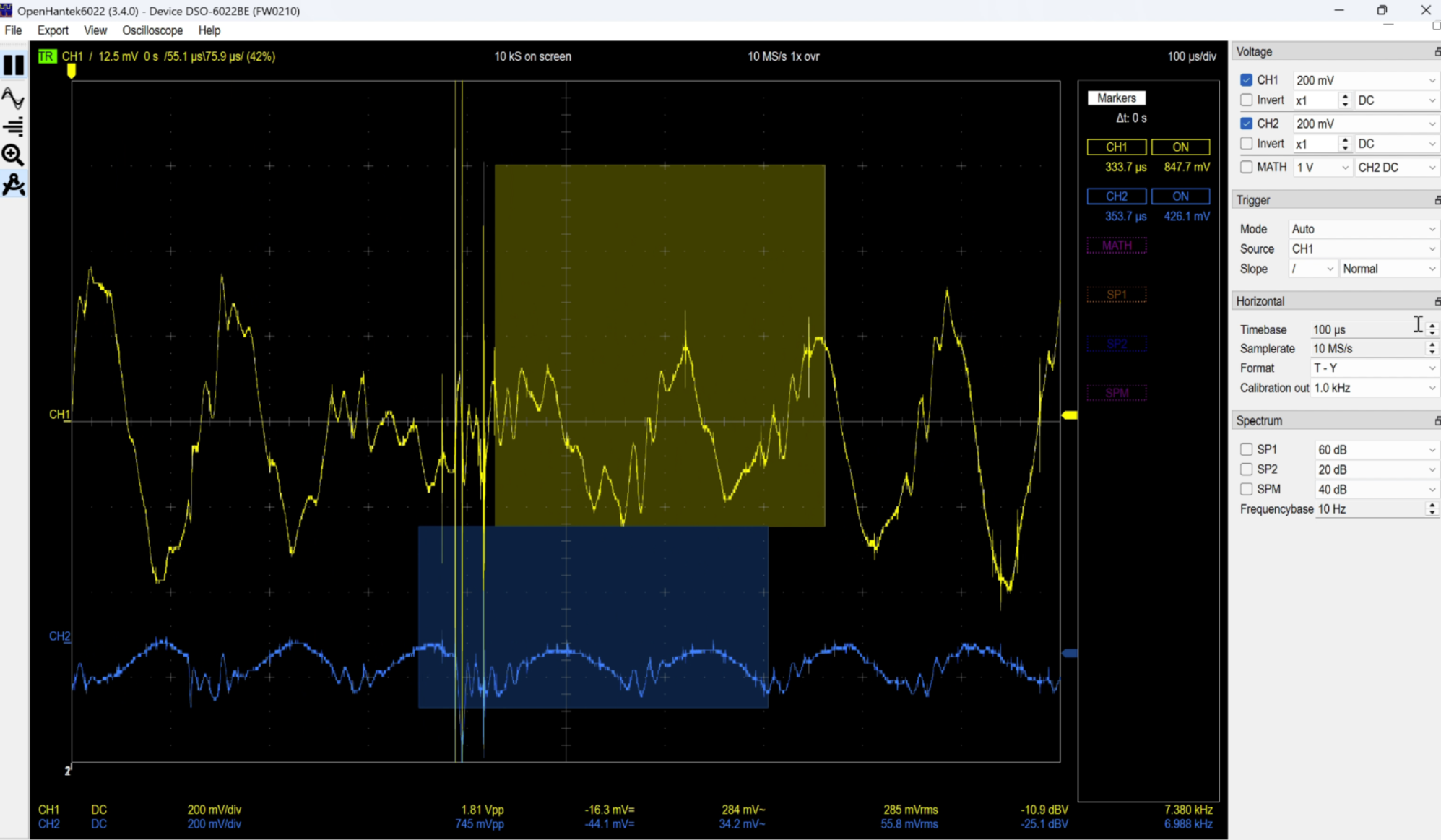This screenshot has height=840, width=1441.
Task: Click the yellow CH1 trigger level slider
Action: tap(1070, 415)
